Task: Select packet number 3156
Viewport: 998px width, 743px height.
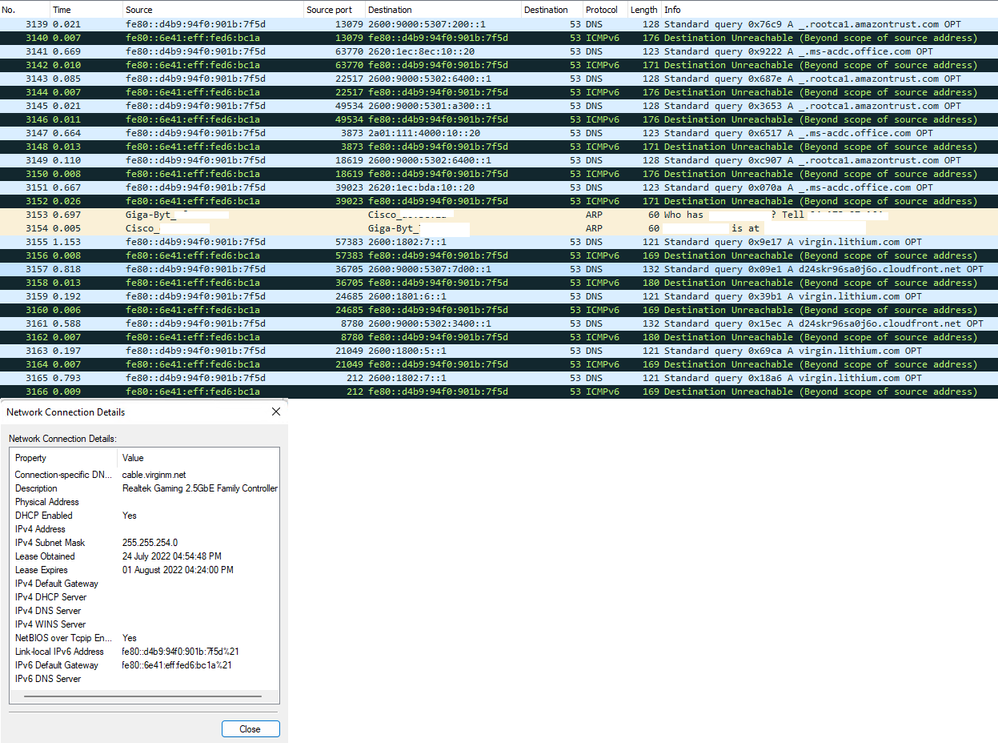Action: pyautogui.click(x=499, y=255)
